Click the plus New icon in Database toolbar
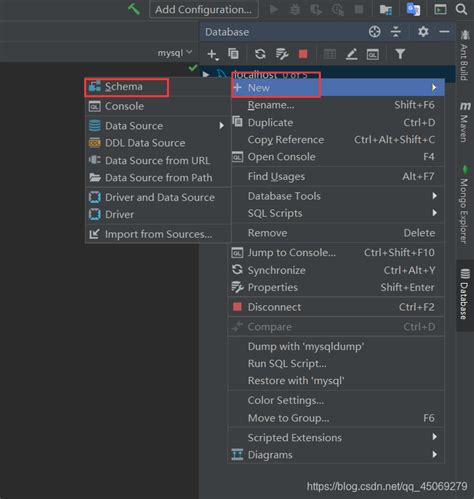474x499 pixels. (x=212, y=54)
